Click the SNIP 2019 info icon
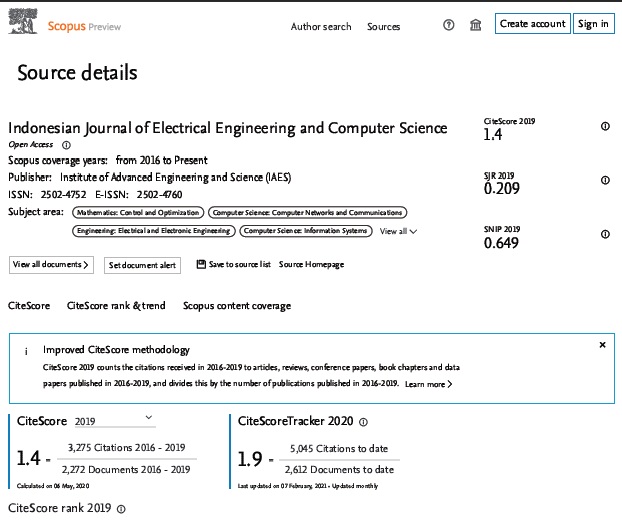 605,234
